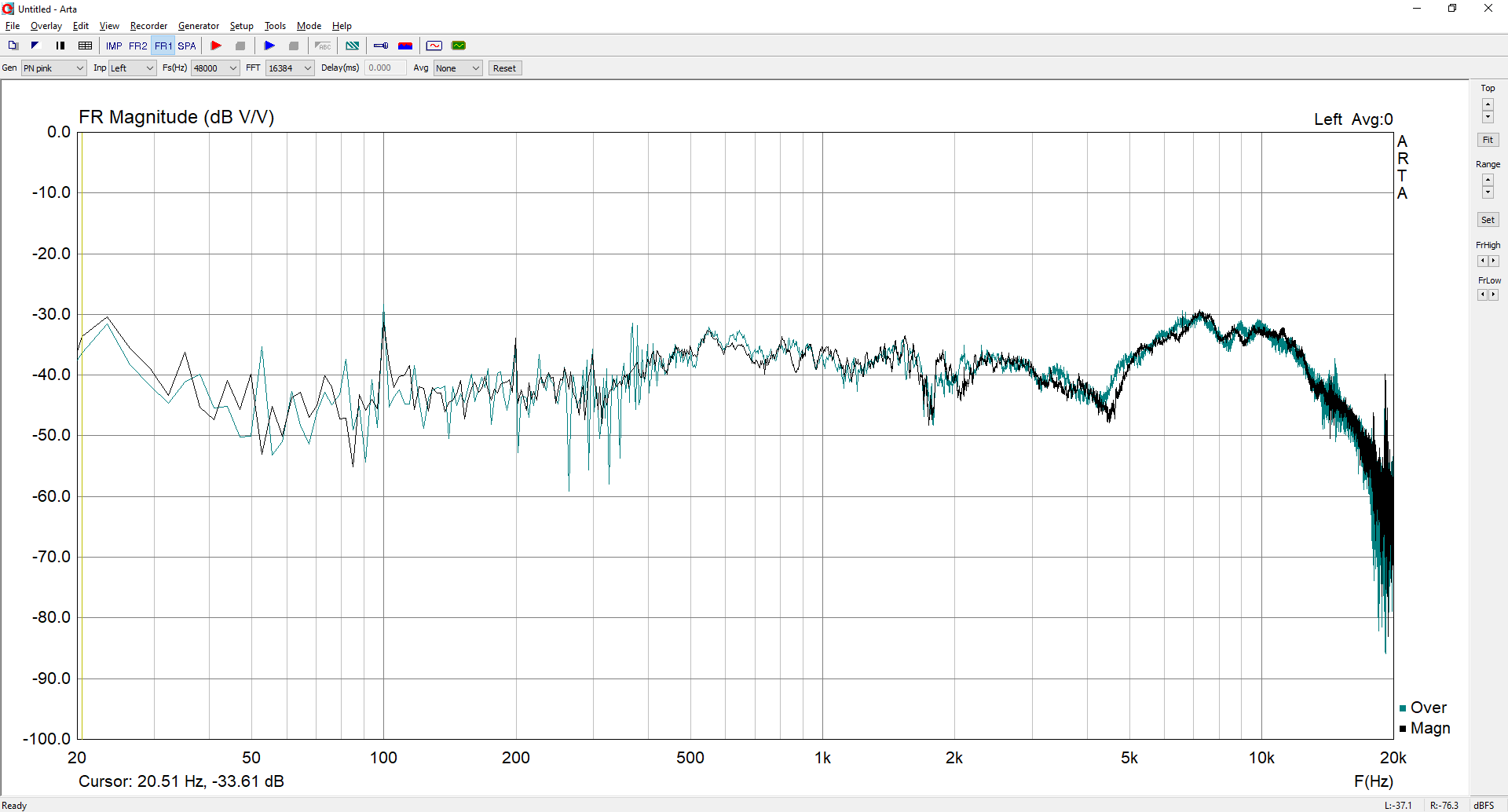Click the Delay(ms) input field
The image size is (1508, 812).
(x=386, y=68)
